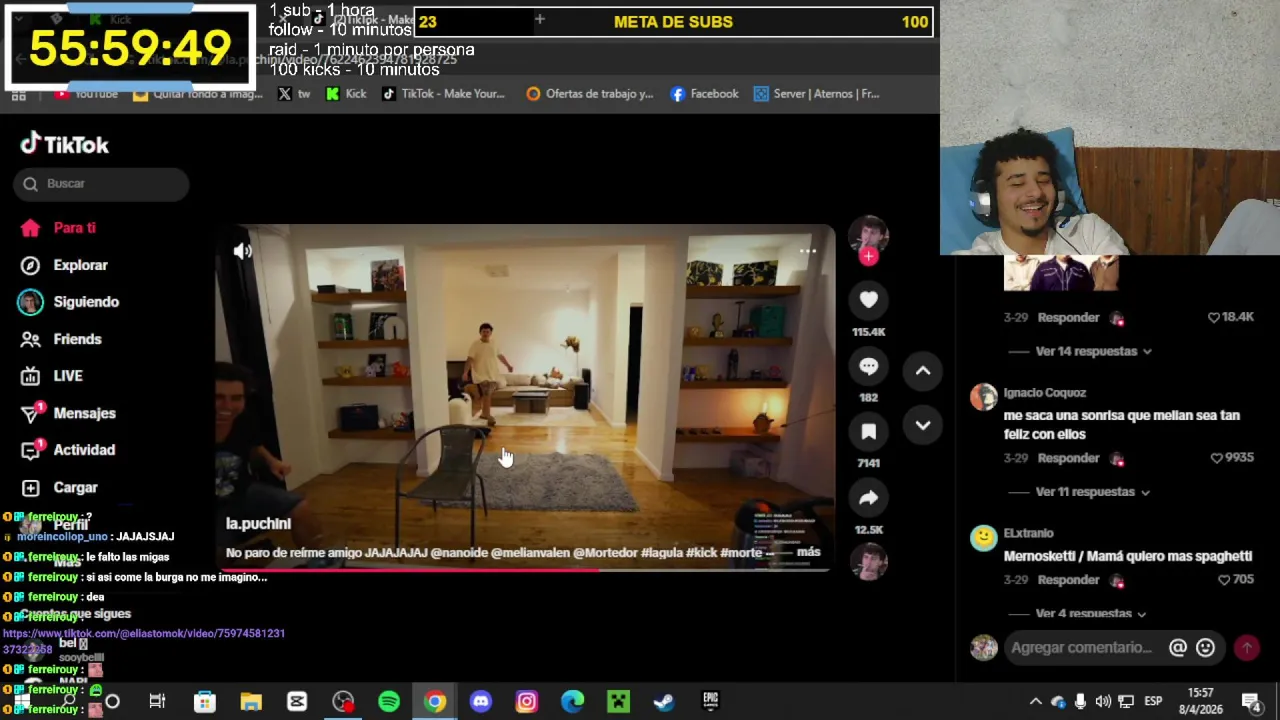The width and height of the screenshot is (1280, 720).
Task: Like the video with the heart icon
Action: [x=868, y=300]
